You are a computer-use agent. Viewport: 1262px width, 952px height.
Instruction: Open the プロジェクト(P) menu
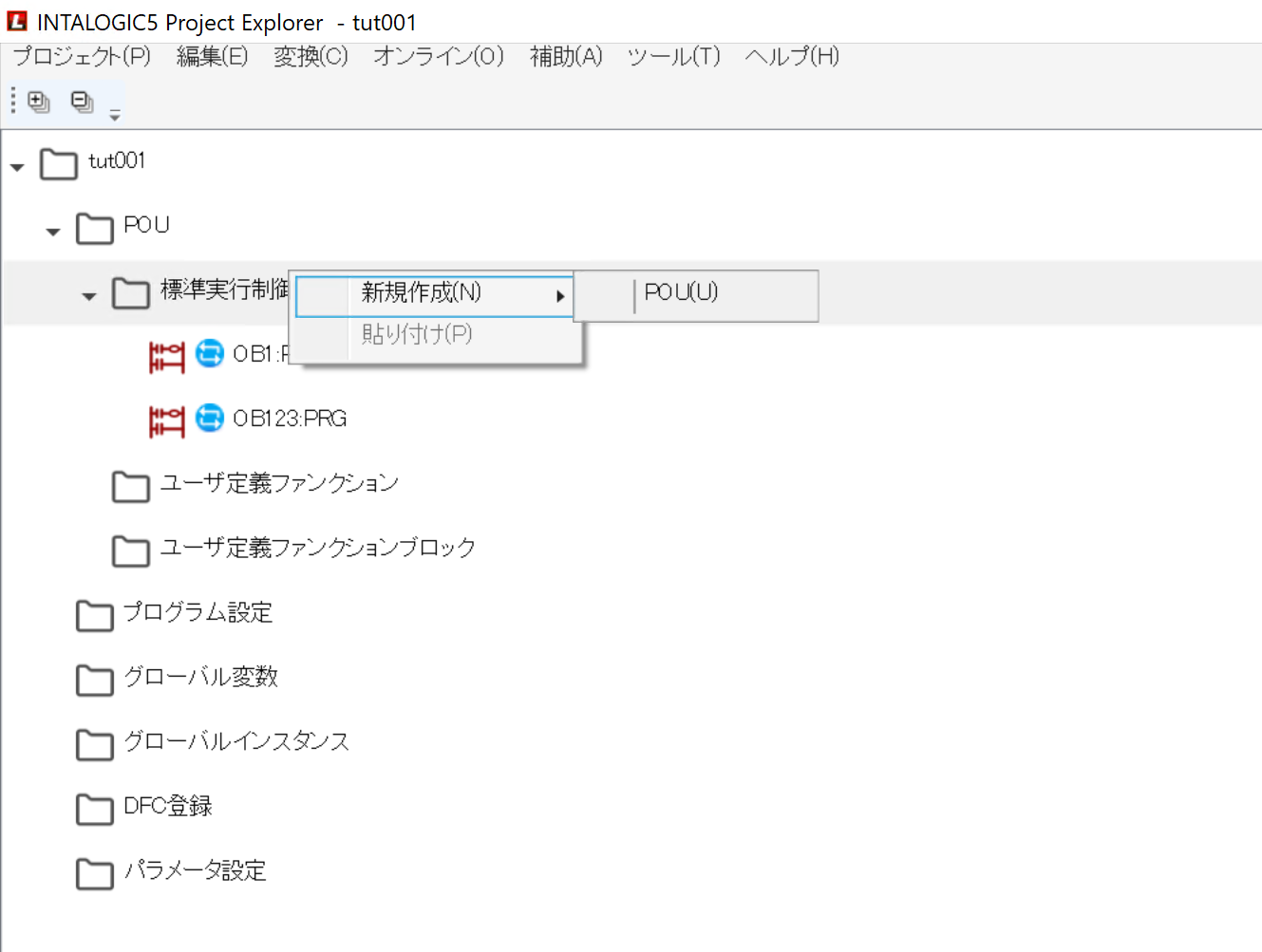[x=82, y=57]
